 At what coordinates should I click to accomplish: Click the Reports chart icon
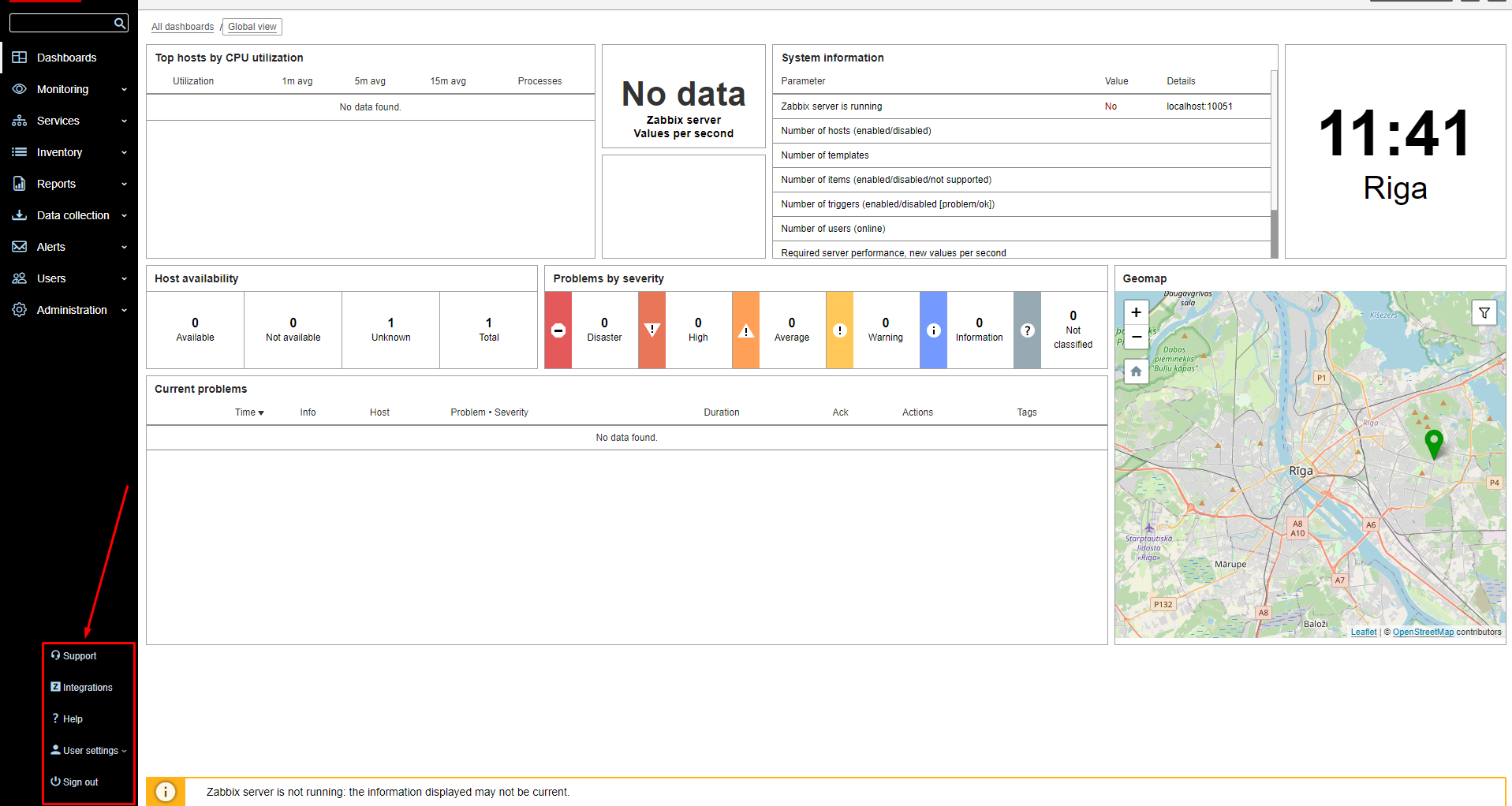point(20,184)
